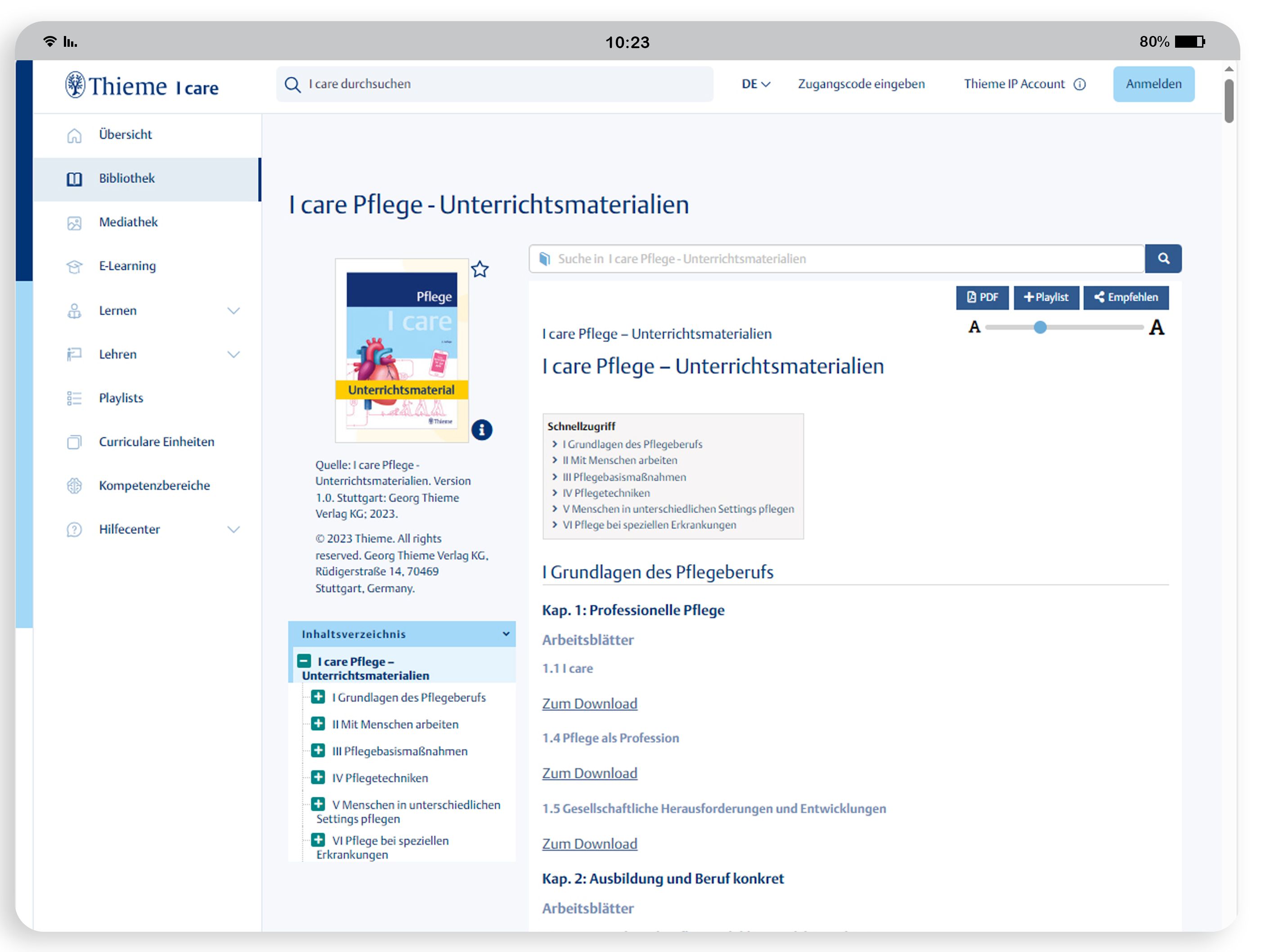Viewport: 1261px width, 952px height.
Task: Expand I Grundlagen des Pflegeberufs tree node
Action: (318, 697)
